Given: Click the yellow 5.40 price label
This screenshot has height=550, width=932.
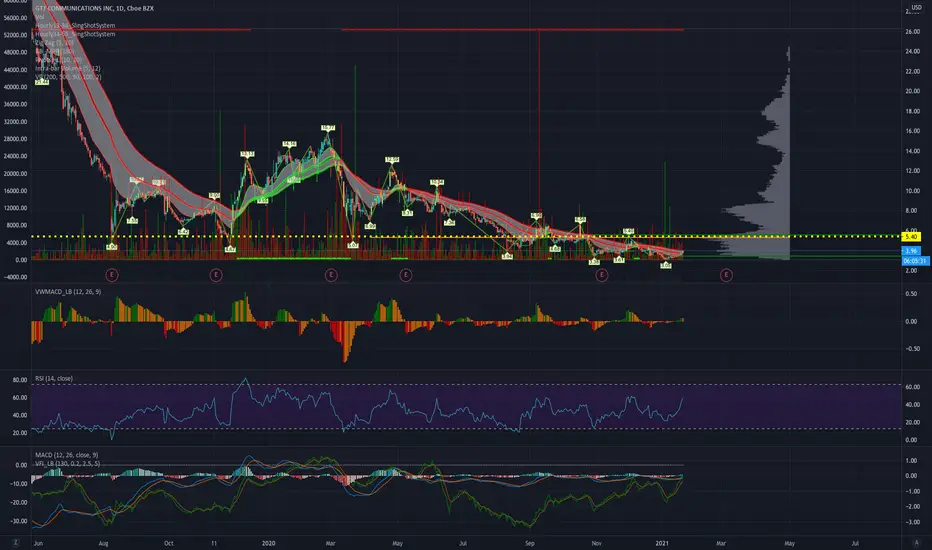Looking at the screenshot, I should click(x=911, y=237).
